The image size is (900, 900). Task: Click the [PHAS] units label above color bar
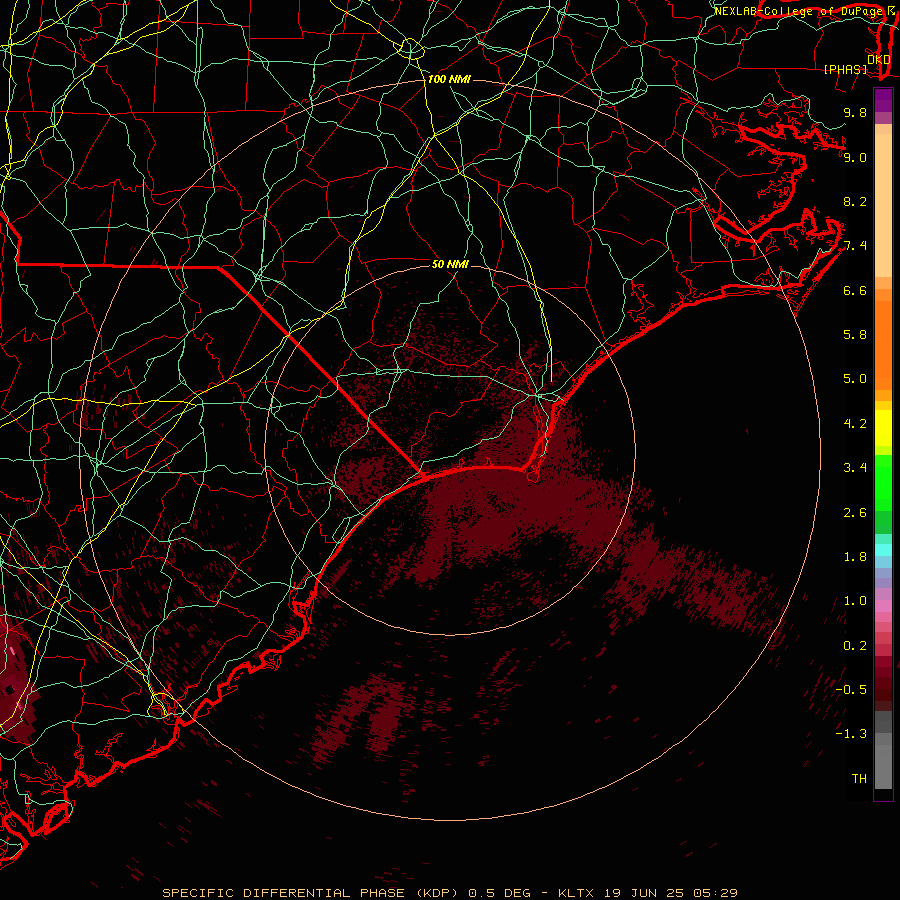pos(845,69)
